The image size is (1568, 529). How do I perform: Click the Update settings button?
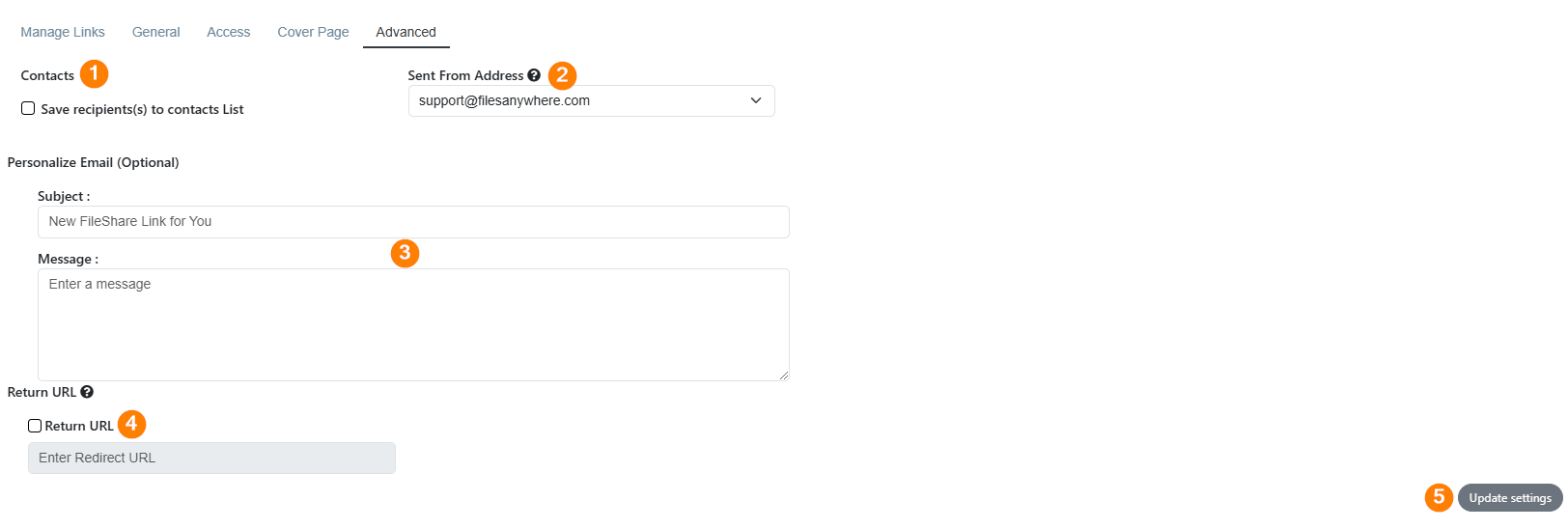pyautogui.click(x=1510, y=498)
